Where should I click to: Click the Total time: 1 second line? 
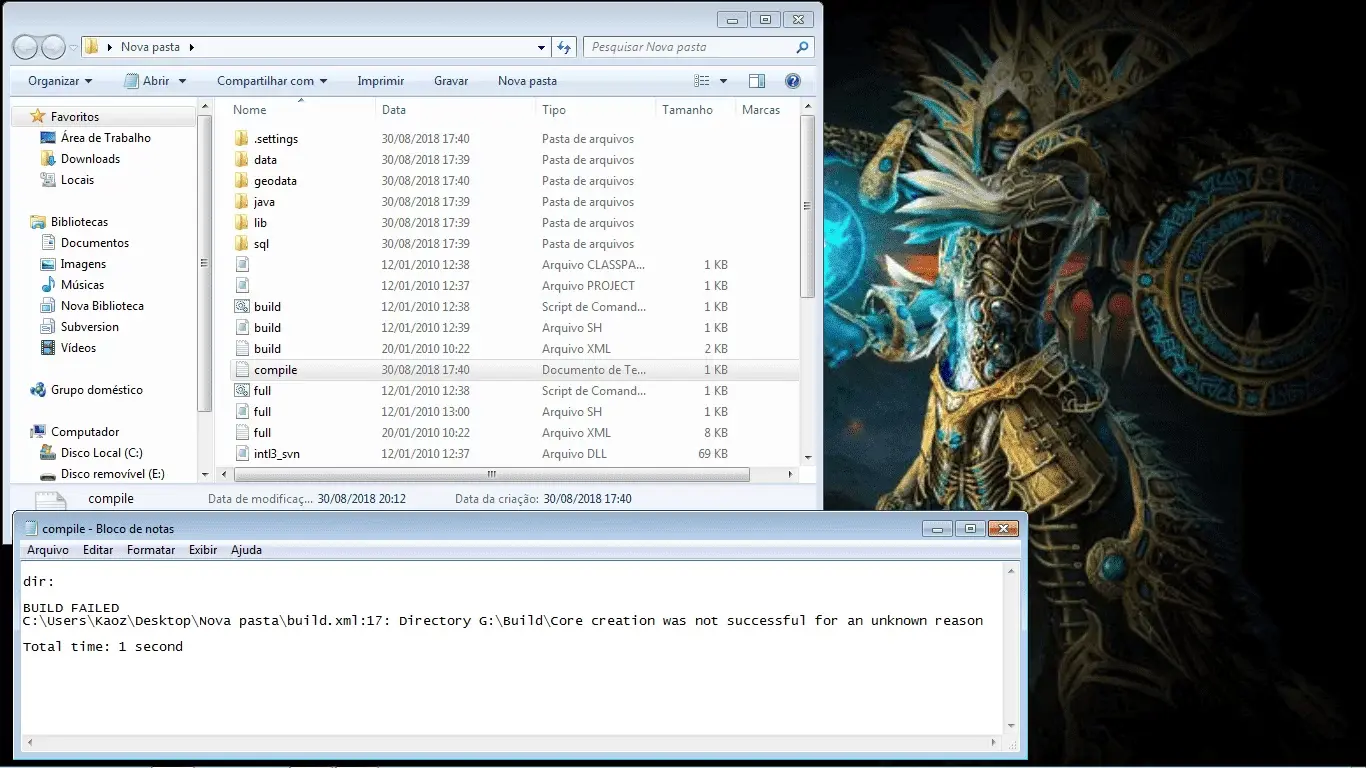pyautogui.click(x=103, y=647)
